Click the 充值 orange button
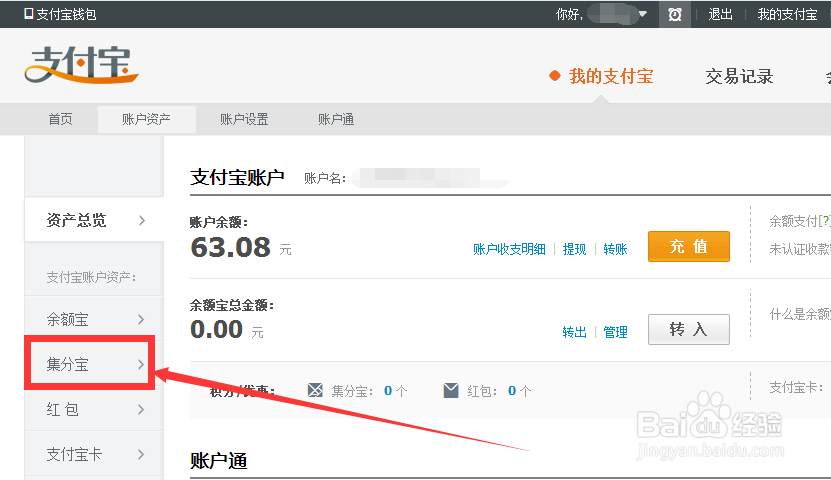The height and width of the screenshot is (480, 831). tap(688, 246)
